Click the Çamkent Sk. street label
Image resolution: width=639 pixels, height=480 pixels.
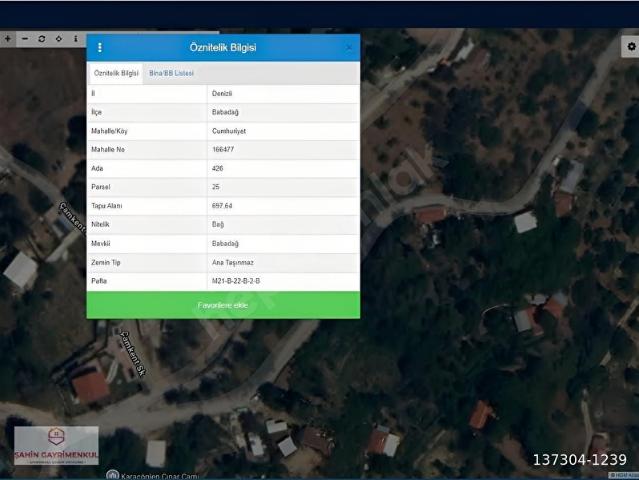tap(133, 353)
